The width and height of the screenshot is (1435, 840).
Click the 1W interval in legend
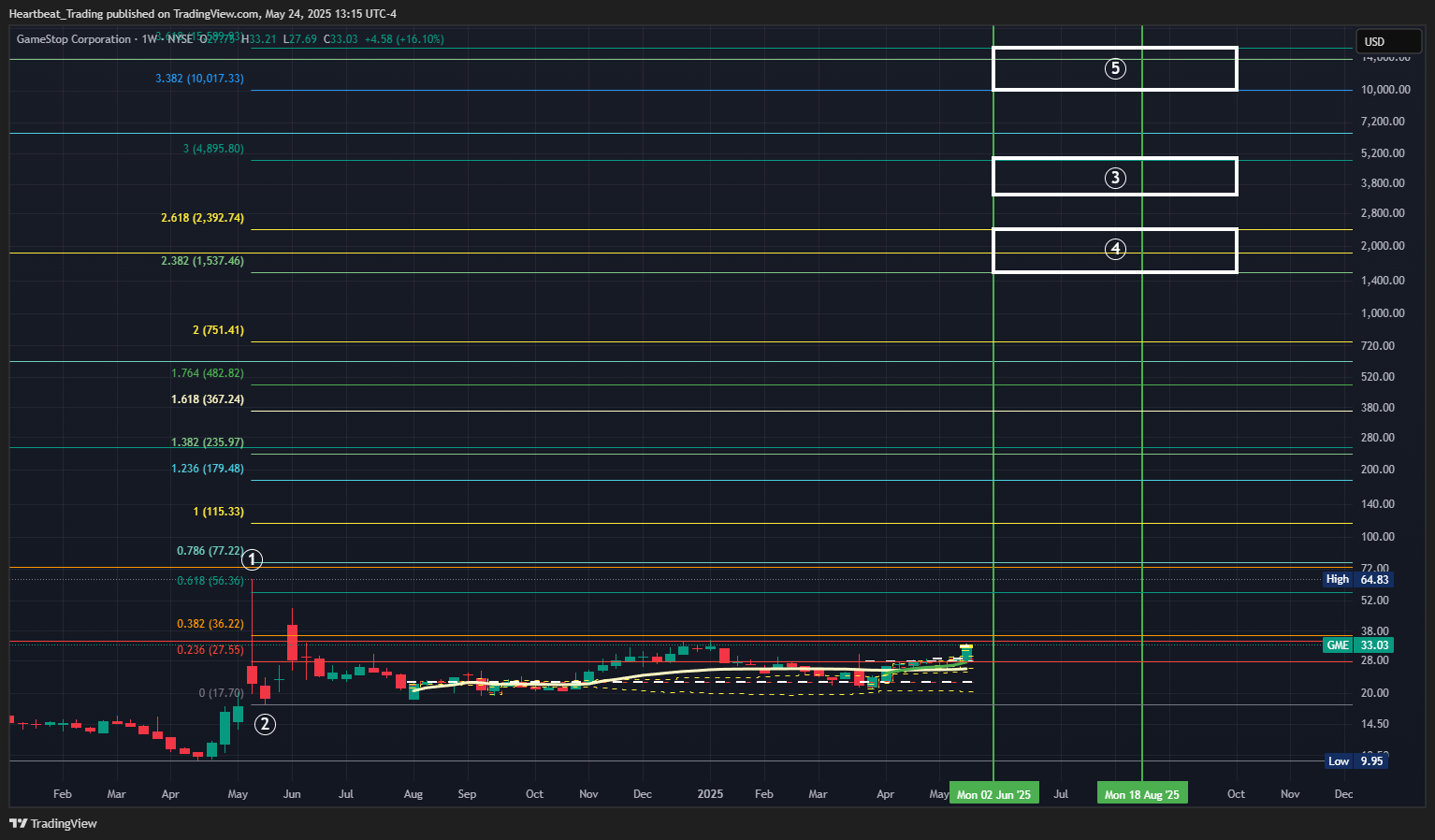click(150, 39)
